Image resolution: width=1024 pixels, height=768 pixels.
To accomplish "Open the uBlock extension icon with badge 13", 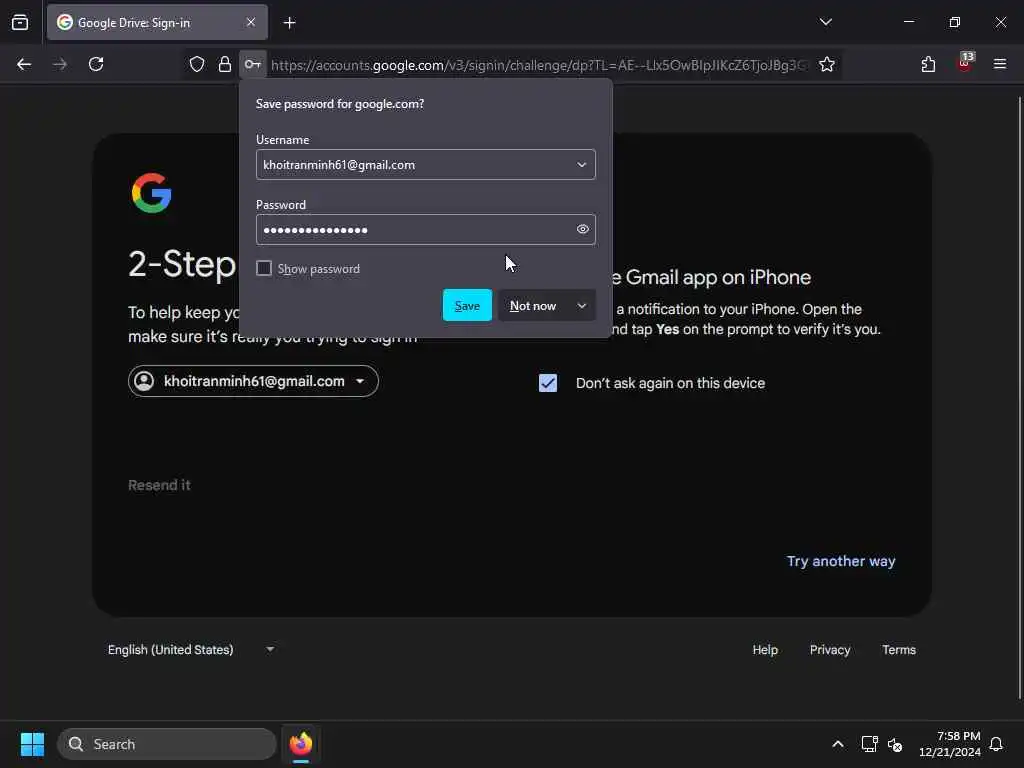I will click(x=965, y=63).
